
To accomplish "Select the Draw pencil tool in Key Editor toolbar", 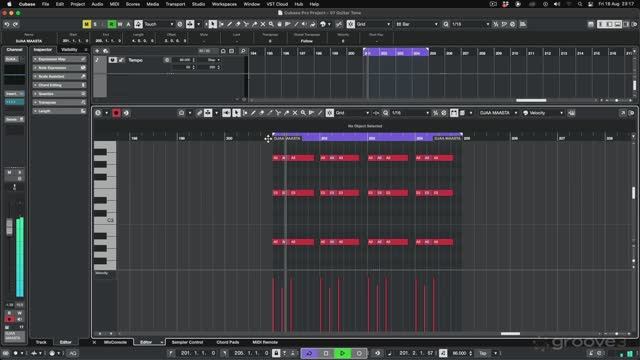I will point(253,113).
